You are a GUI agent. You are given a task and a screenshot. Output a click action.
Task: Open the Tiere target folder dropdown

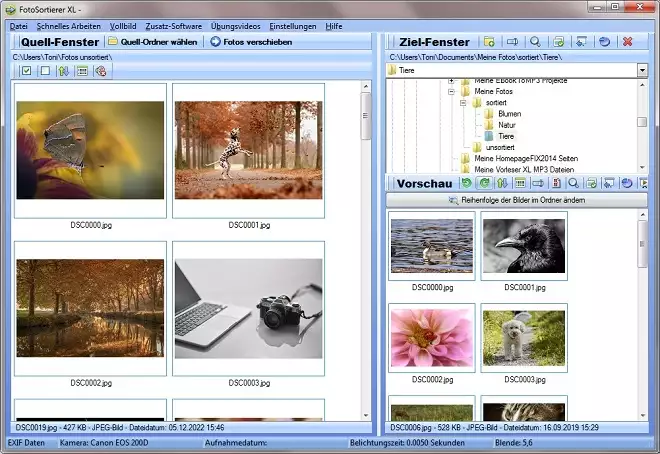[642, 71]
